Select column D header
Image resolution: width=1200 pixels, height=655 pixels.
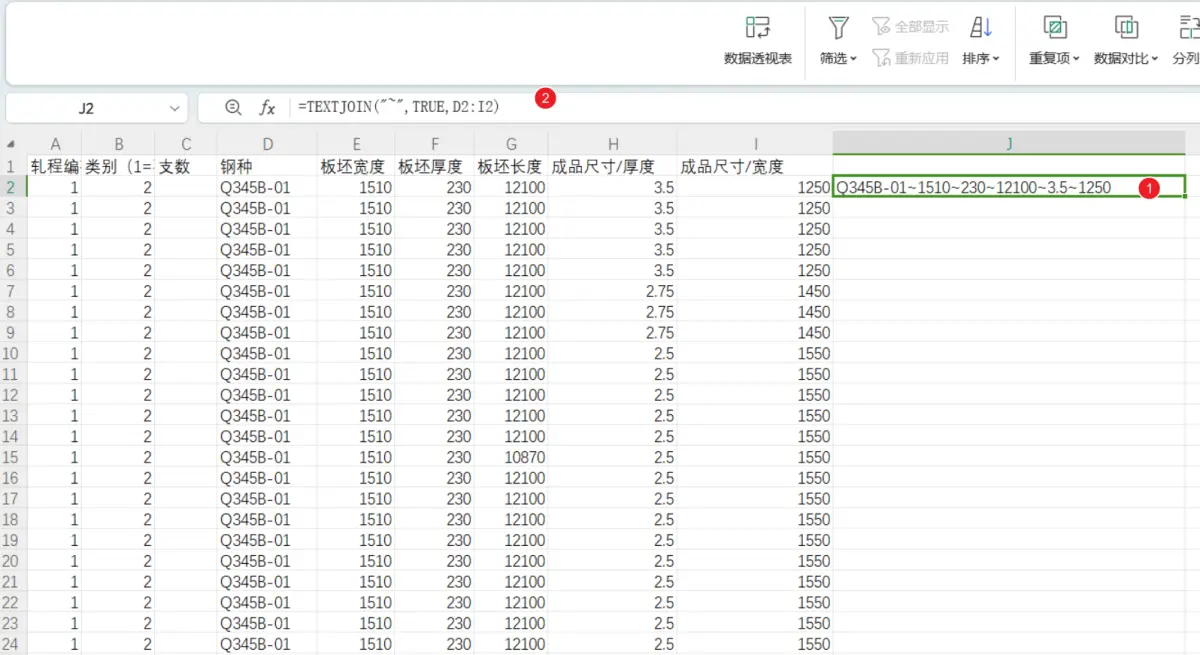[266, 144]
